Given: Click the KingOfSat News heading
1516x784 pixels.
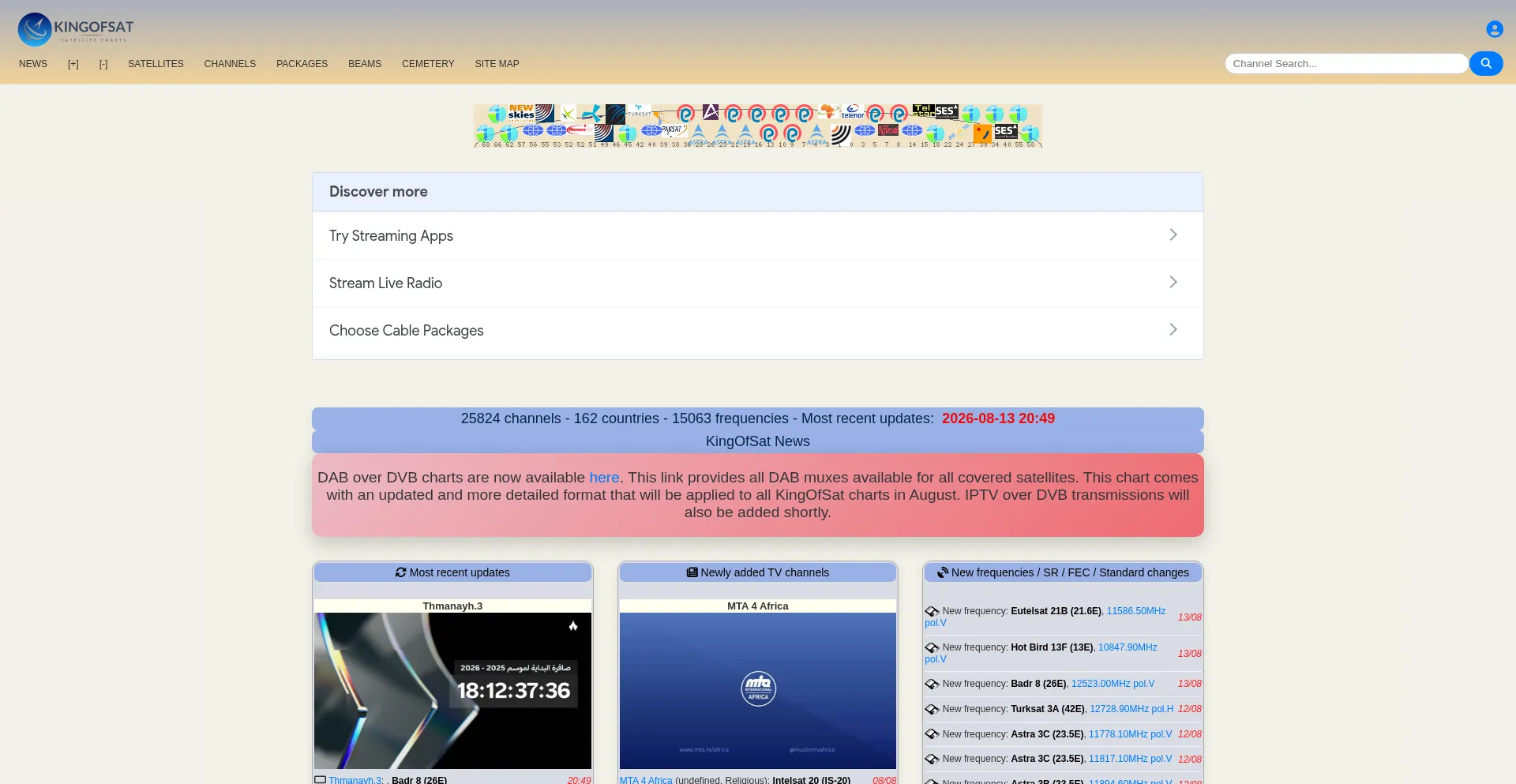Looking at the screenshot, I should coord(758,441).
